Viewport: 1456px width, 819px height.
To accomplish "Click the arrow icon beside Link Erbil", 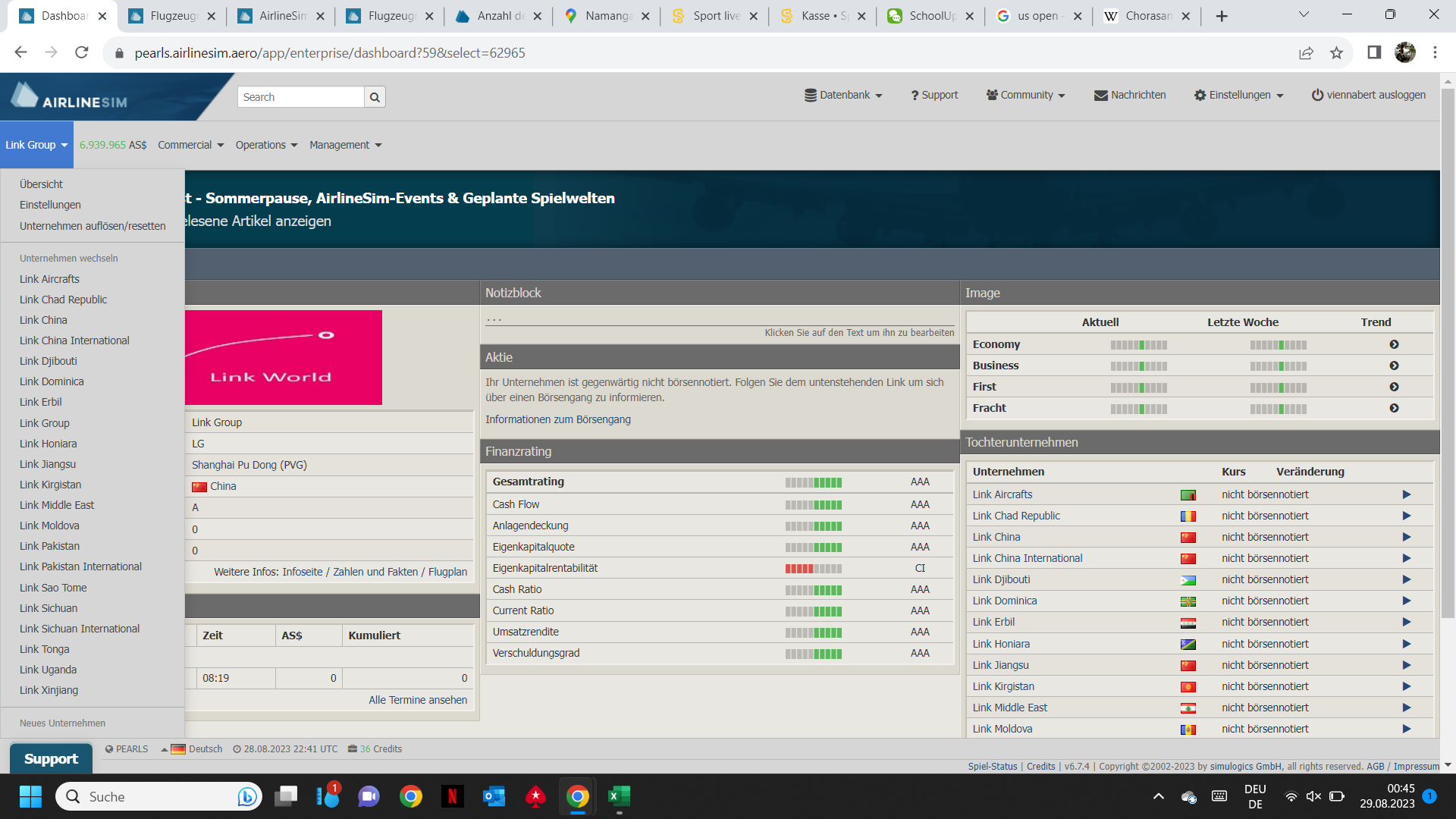I will pyautogui.click(x=1406, y=622).
